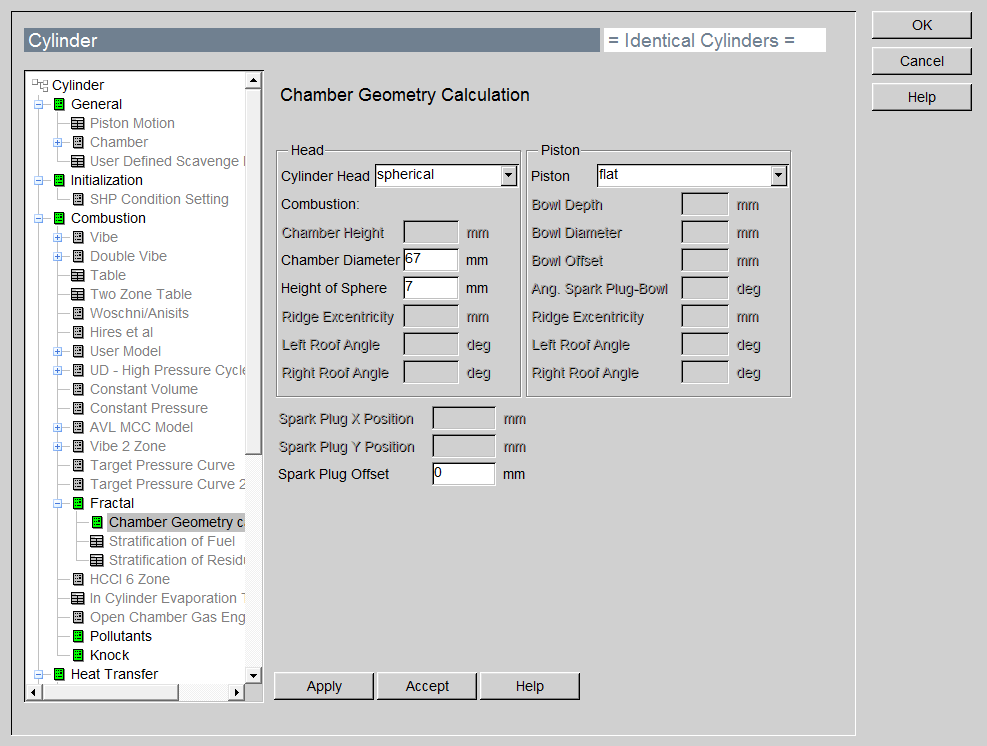
Task: Click the Piston Motion table icon
Action: tap(77, 123)
